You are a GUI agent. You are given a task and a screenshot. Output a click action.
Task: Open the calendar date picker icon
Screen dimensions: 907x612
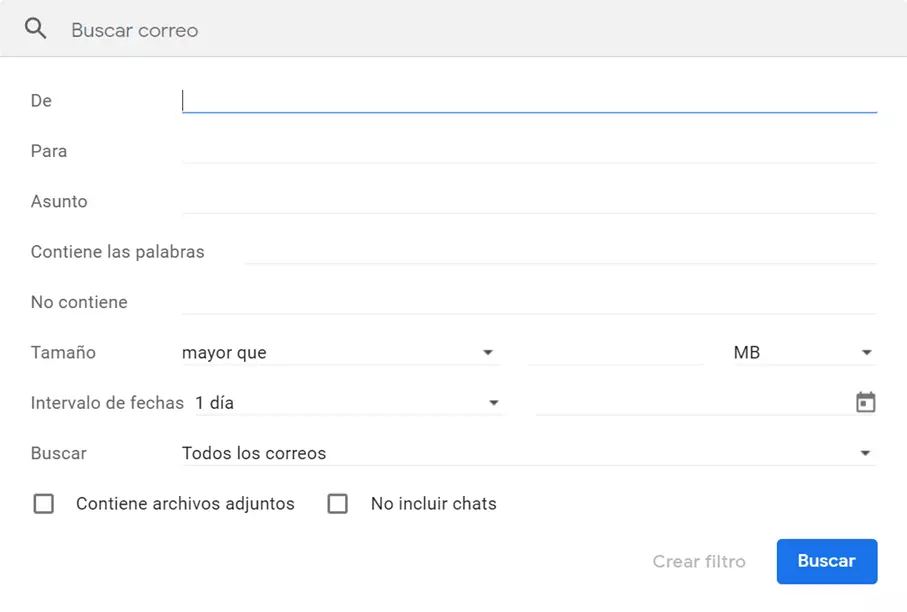pyautogui.click(x=865, y=403)
